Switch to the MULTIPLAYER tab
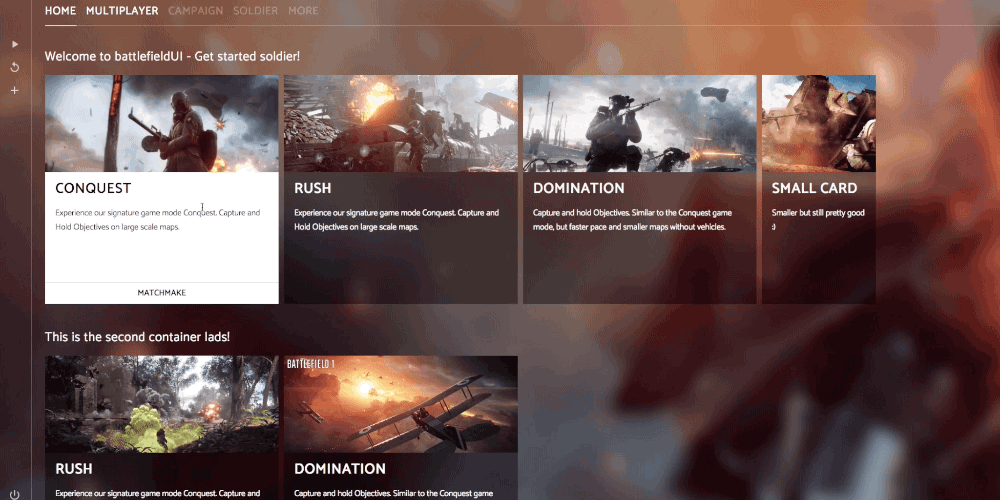Image resolution: width=1000 pixels, height=500 pixels. click(x=122, y=11)
